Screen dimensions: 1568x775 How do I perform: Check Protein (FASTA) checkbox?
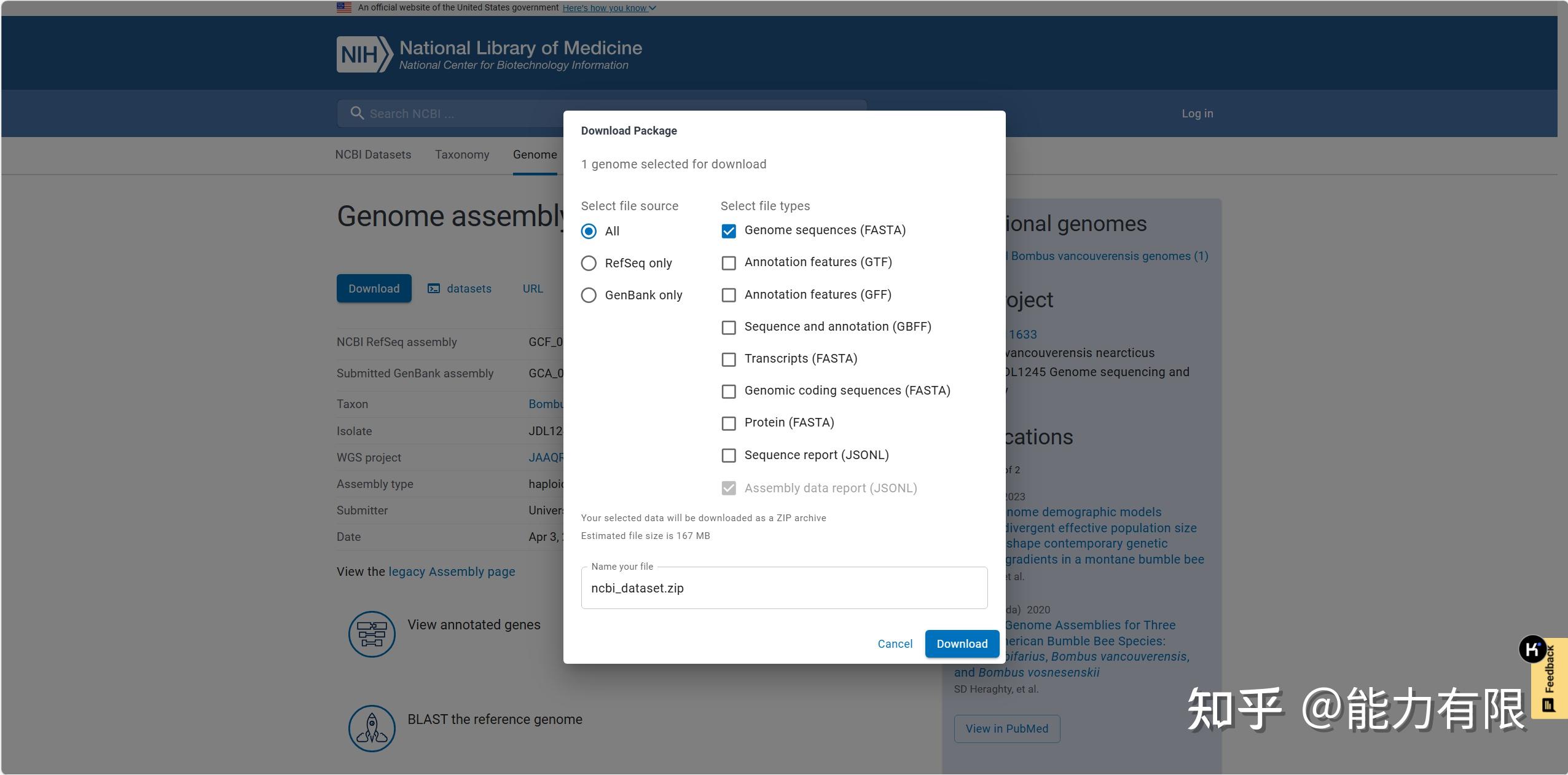(x=729, y=423)
